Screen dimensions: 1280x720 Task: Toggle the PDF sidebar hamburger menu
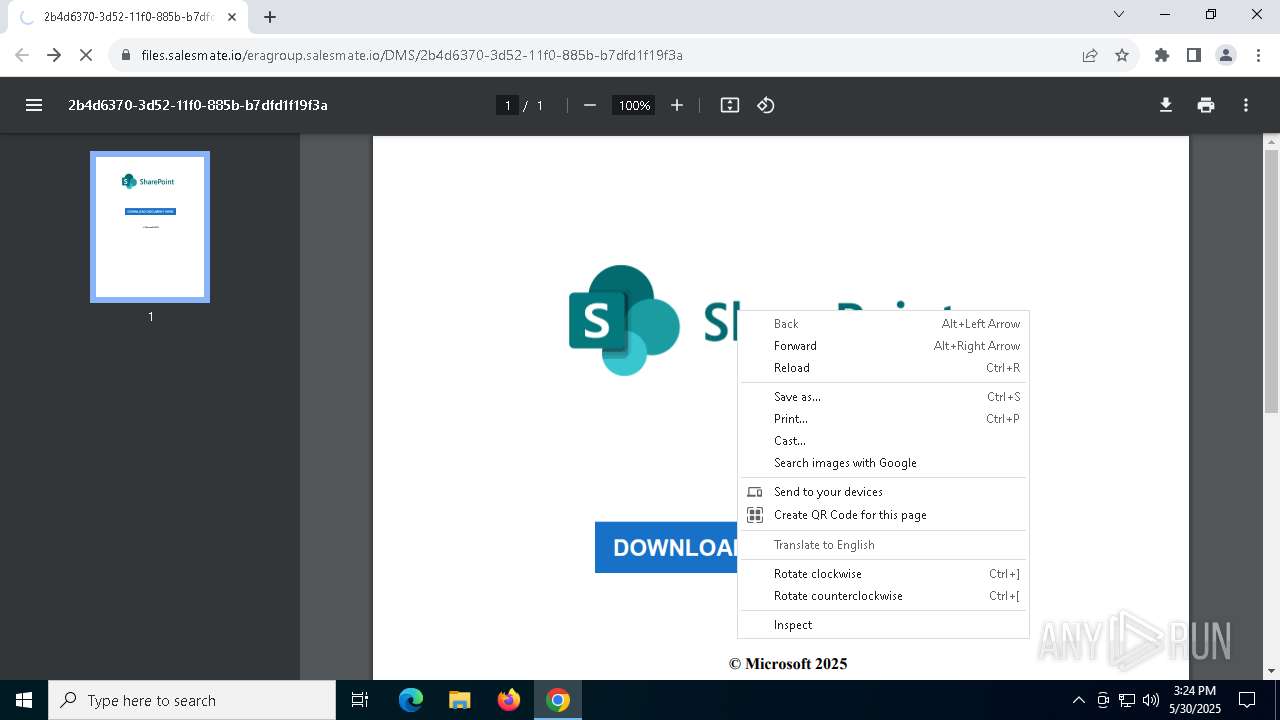click(34, 105)
